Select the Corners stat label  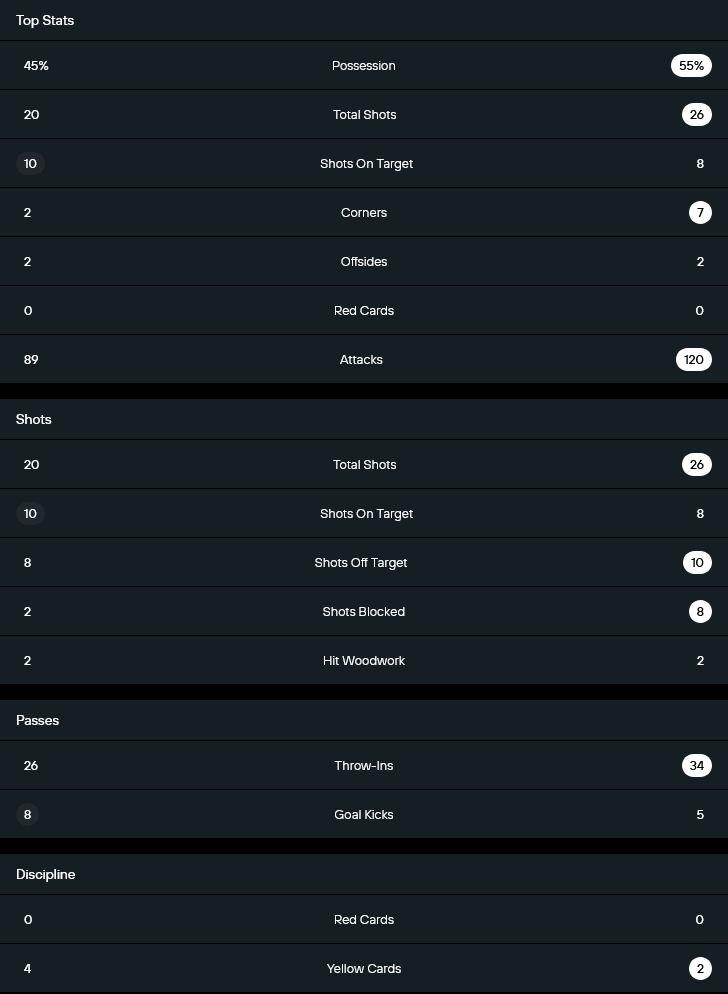click(364, 213)
